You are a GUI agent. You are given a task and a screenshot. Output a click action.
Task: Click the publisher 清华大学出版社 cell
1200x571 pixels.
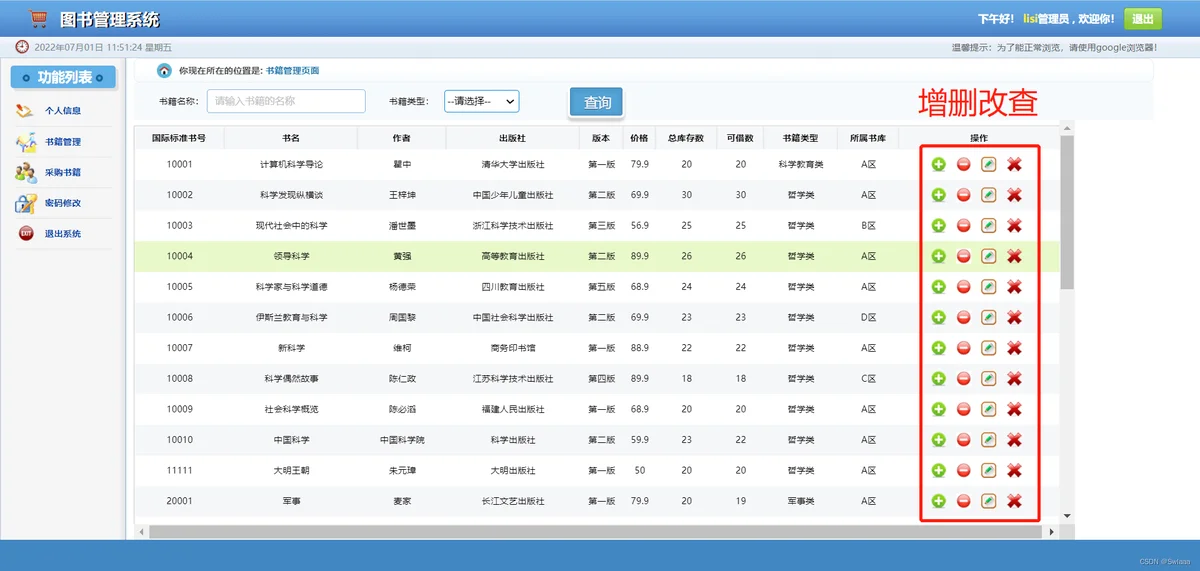(x=513, y=164)
